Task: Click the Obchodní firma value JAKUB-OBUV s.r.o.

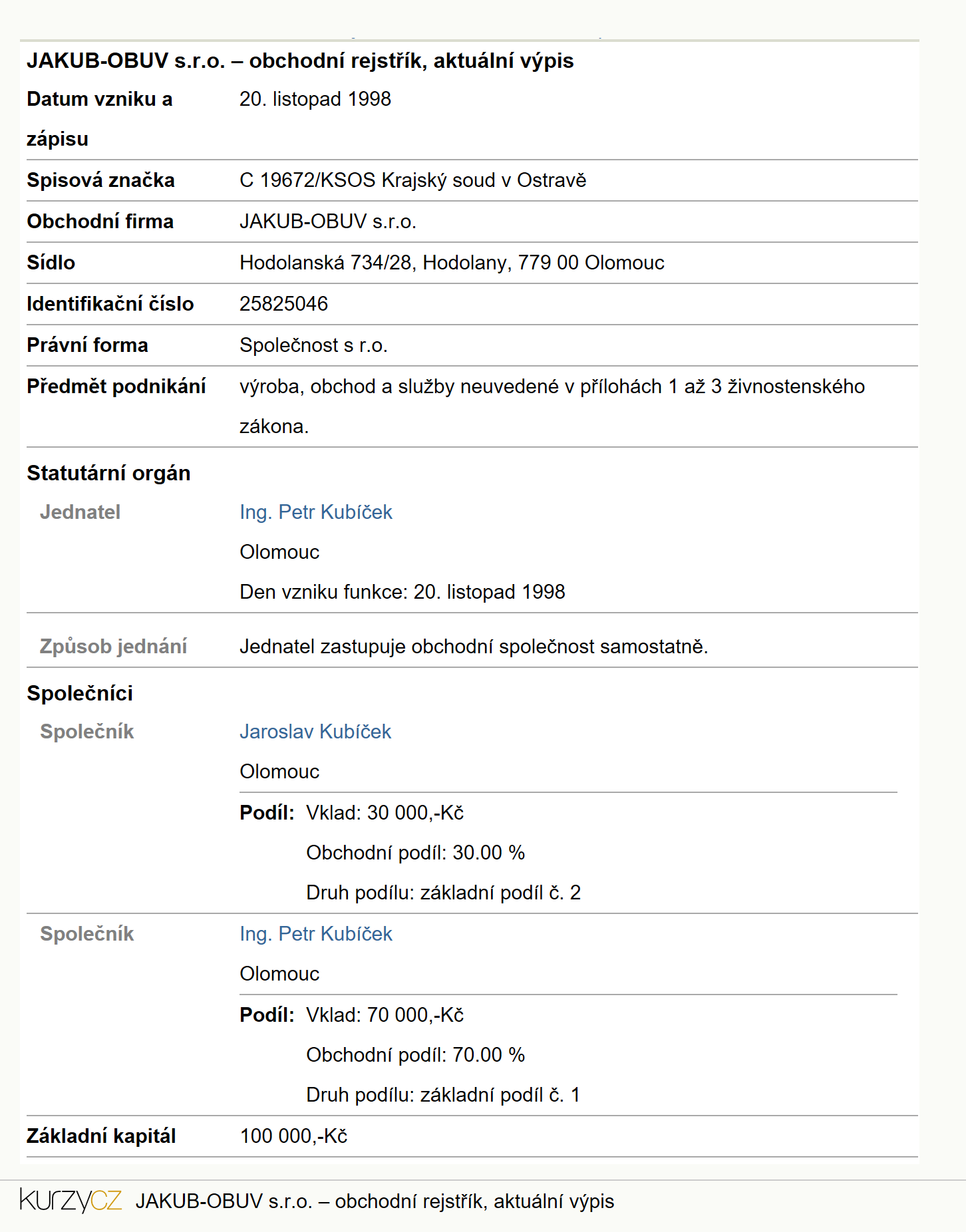Action: 328,222
